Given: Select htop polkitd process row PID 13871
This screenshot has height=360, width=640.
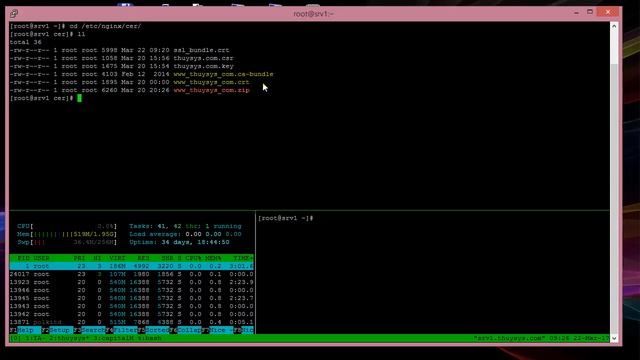Looking at the screenshot, I should pyautogui.click(x=131, y=322).
